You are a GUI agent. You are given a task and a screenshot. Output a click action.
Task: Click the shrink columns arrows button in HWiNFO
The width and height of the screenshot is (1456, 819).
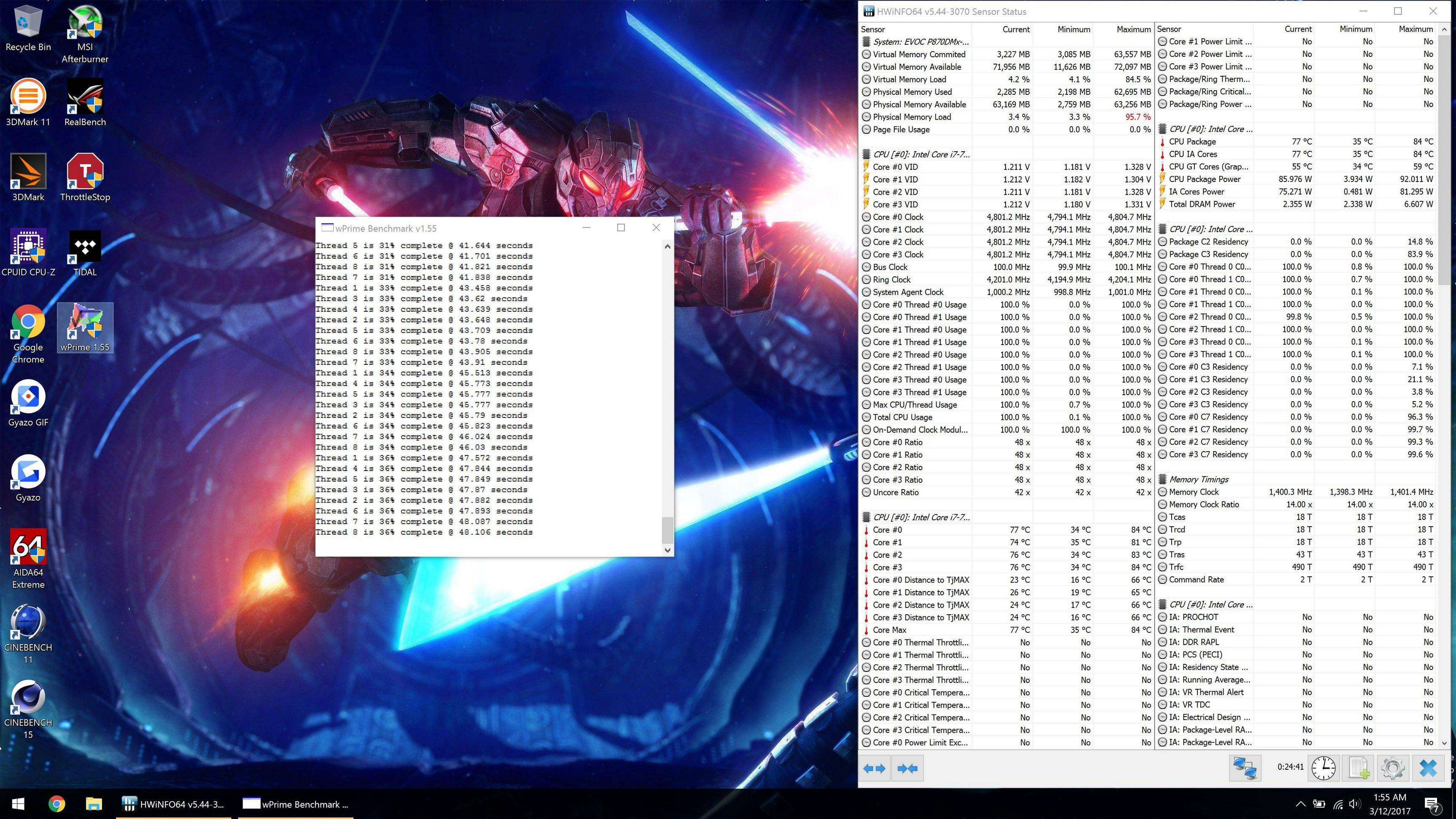coord(907,768)
